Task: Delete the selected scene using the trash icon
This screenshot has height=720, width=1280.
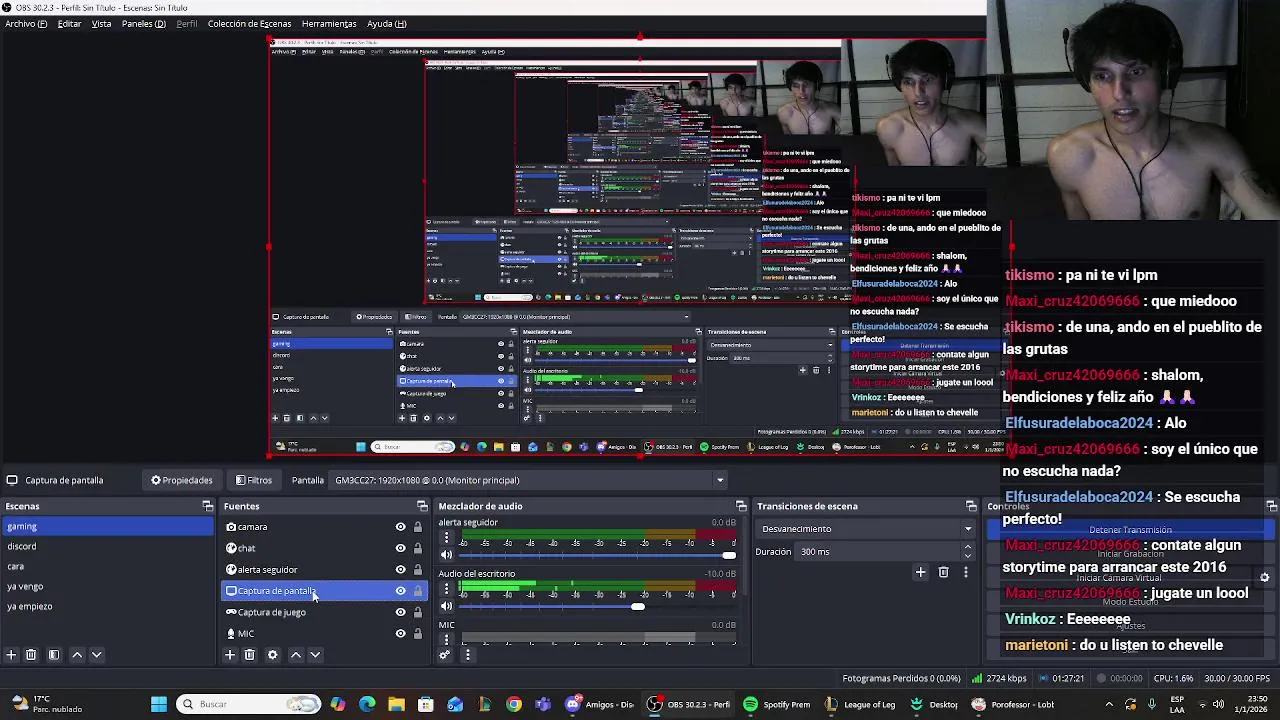Action: click(x=31, y=655)
